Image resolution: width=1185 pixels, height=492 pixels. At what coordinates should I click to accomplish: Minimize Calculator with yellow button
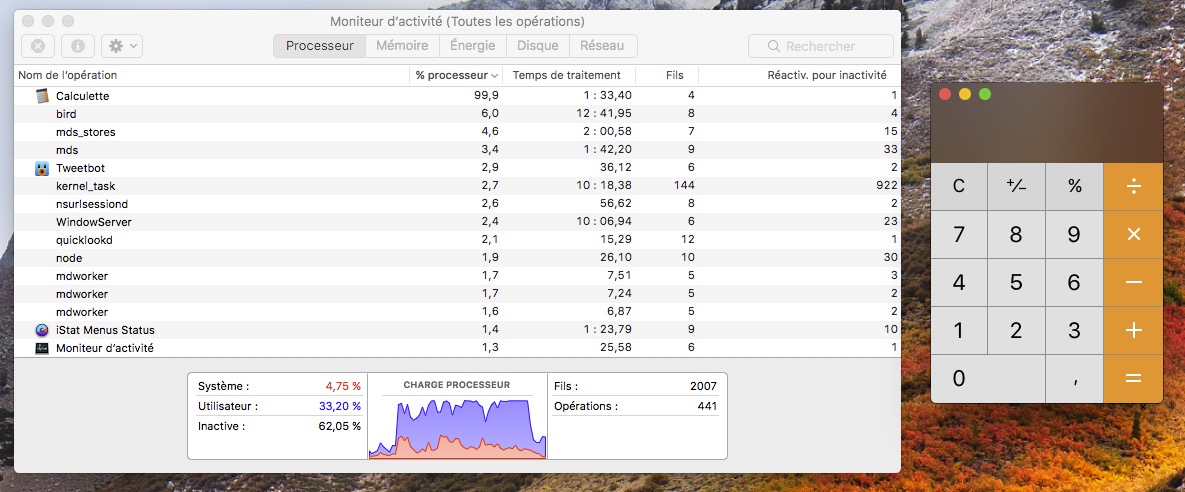click(965, 94)
